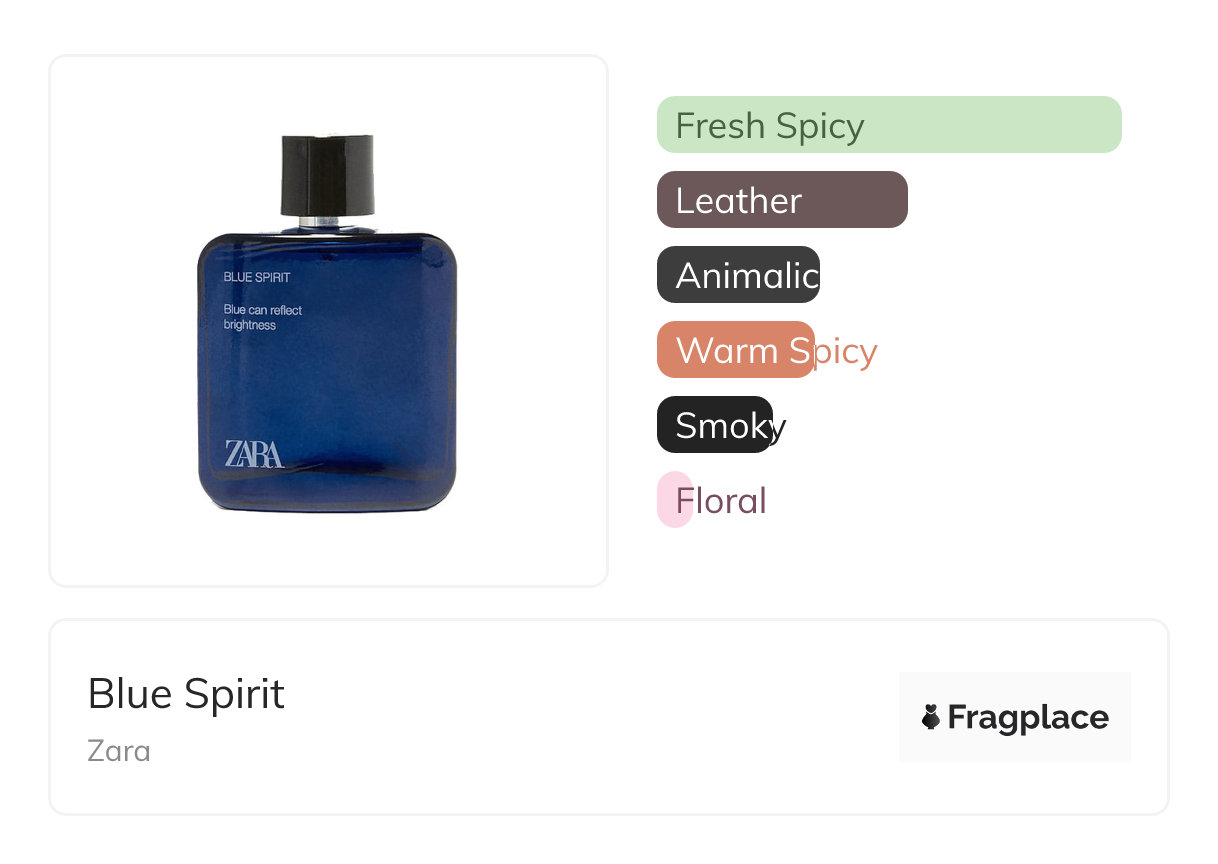Click the empty right end of the green bar
1218x864 pixels.
click(x=995, y=125)
